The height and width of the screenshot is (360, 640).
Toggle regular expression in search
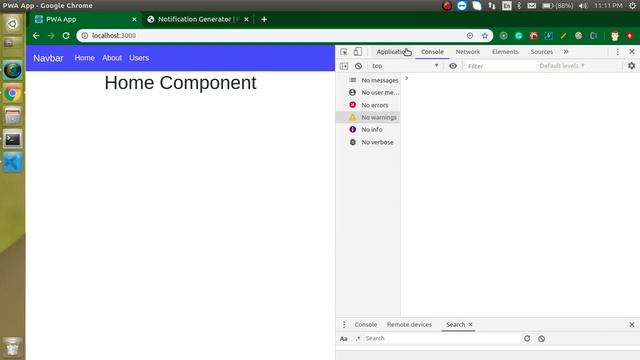point(358,338)
